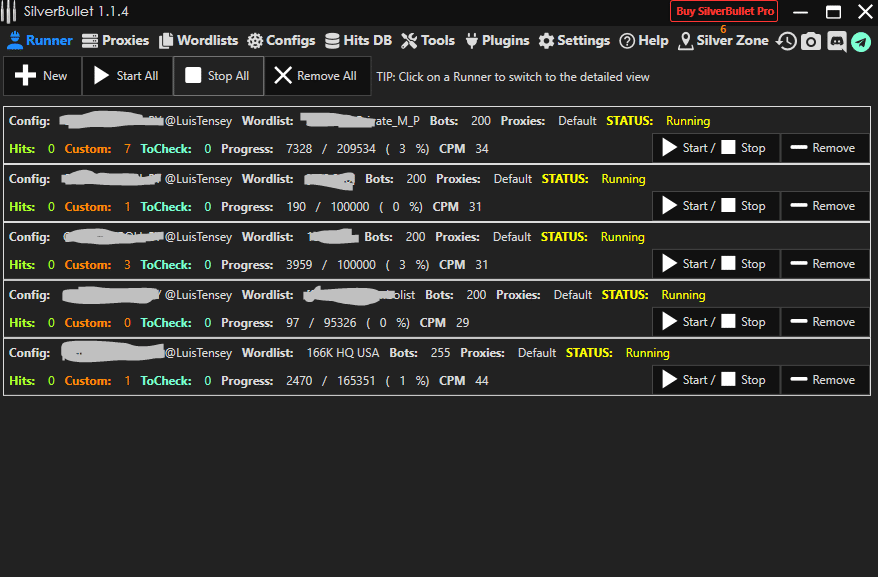Open the Plugins tab
Viewport: 878px width, 577px height.
pyautogui.click(x=497, y=40)
